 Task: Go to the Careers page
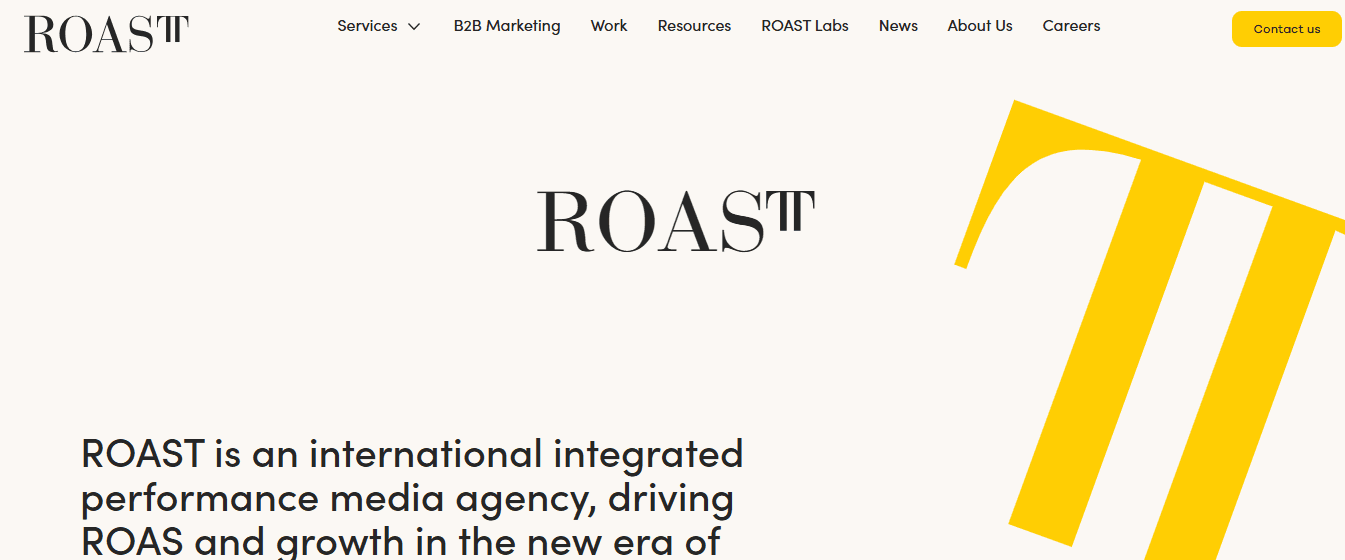tap(1071, 26)
